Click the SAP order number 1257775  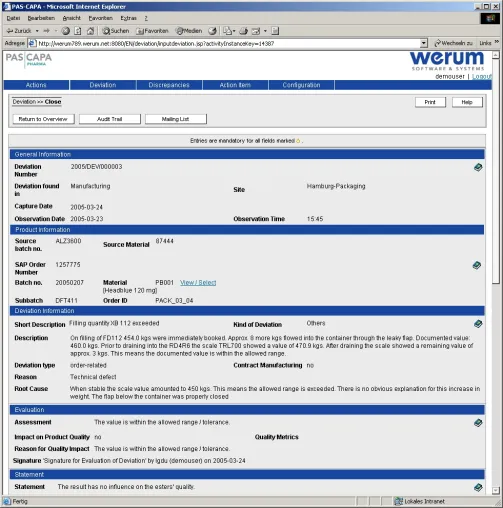tap(68, 264)
